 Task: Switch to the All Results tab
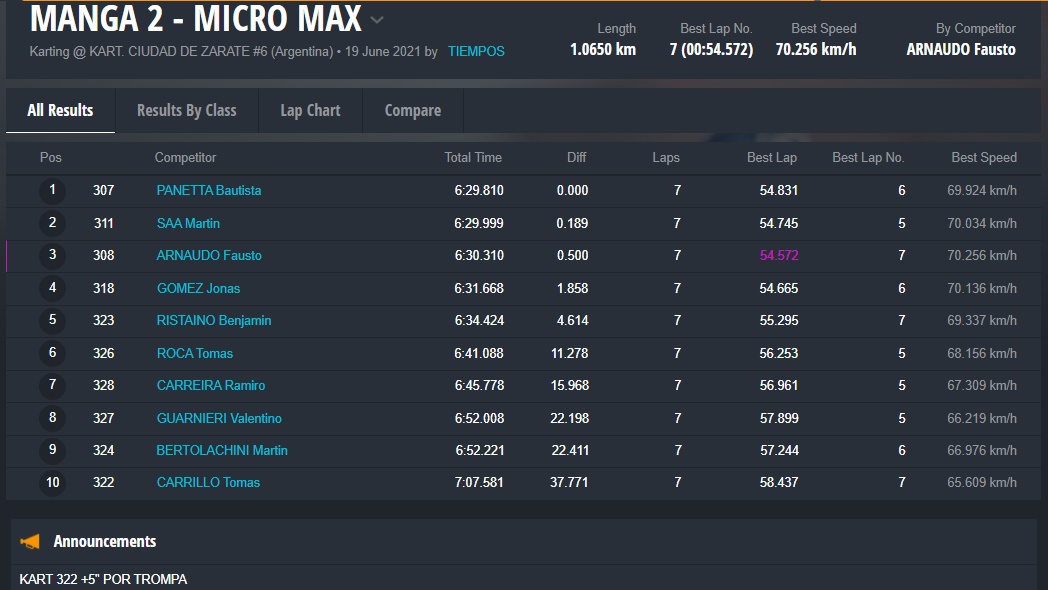pos(60,111)
